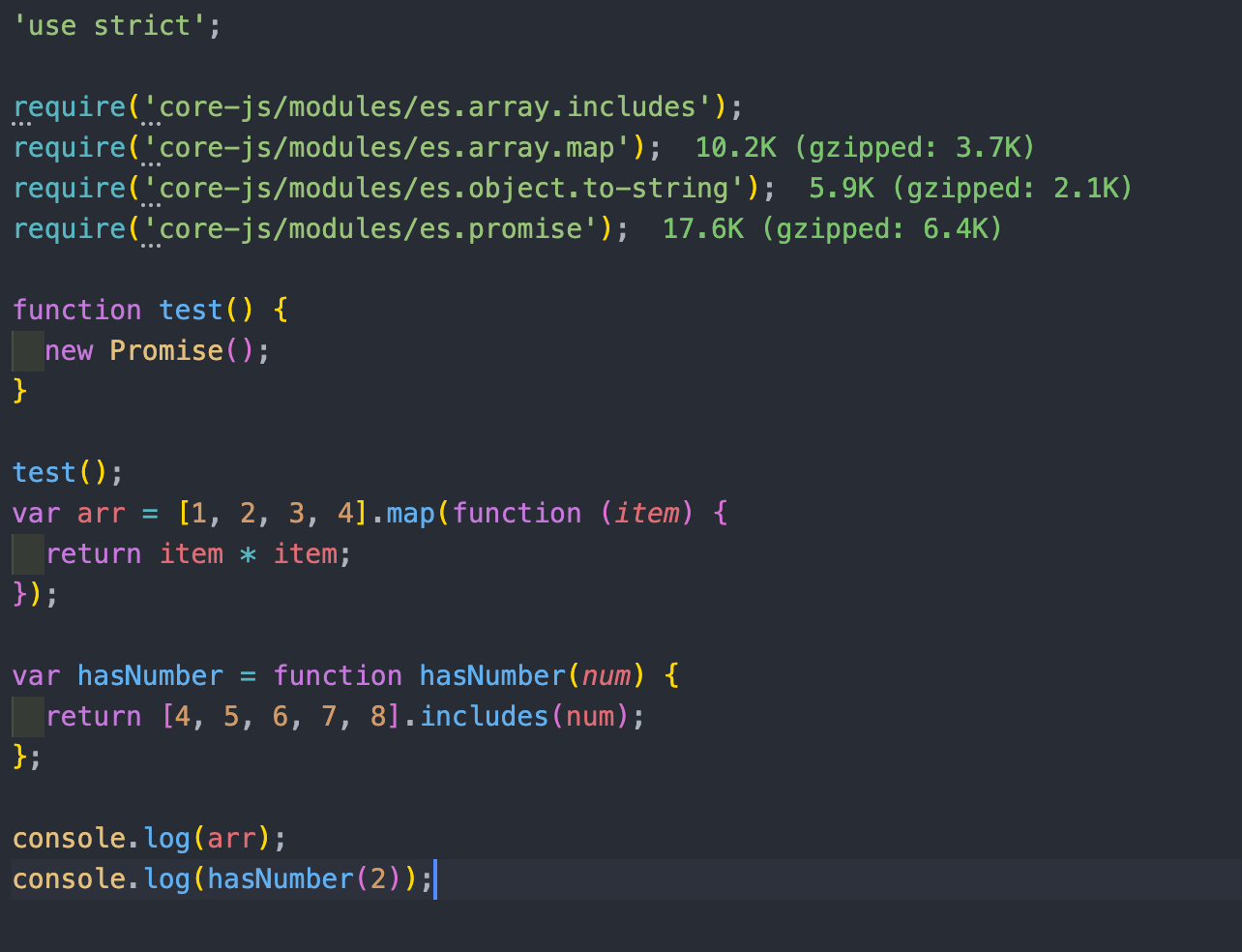Viewport: 1242px width, 952px height.
Task: Click the 'core-js/modules/es.promise' module path
Action: click(370, 228)
